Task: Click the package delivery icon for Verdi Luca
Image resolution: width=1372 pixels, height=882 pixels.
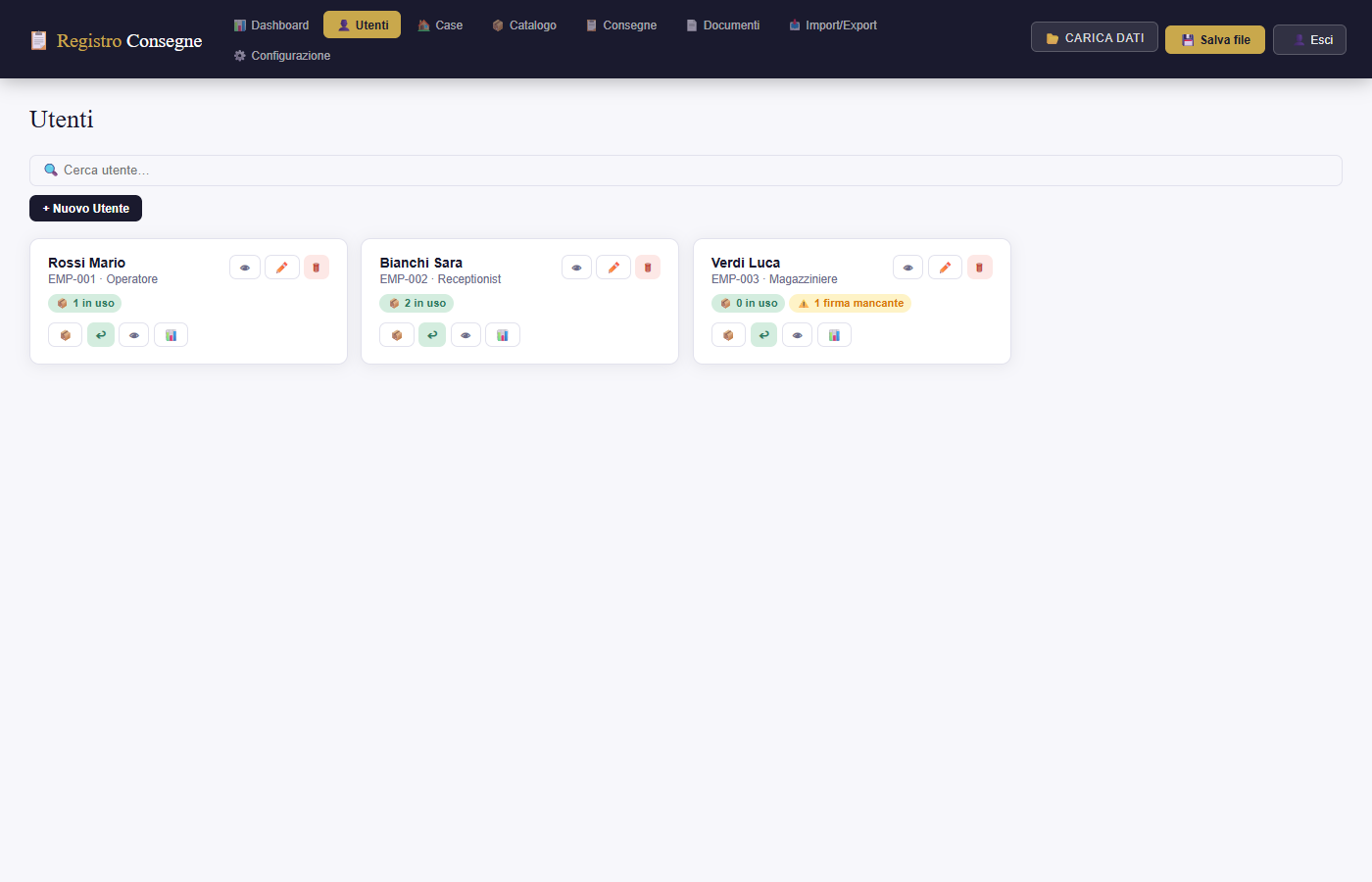Action: tap(728, 335)
